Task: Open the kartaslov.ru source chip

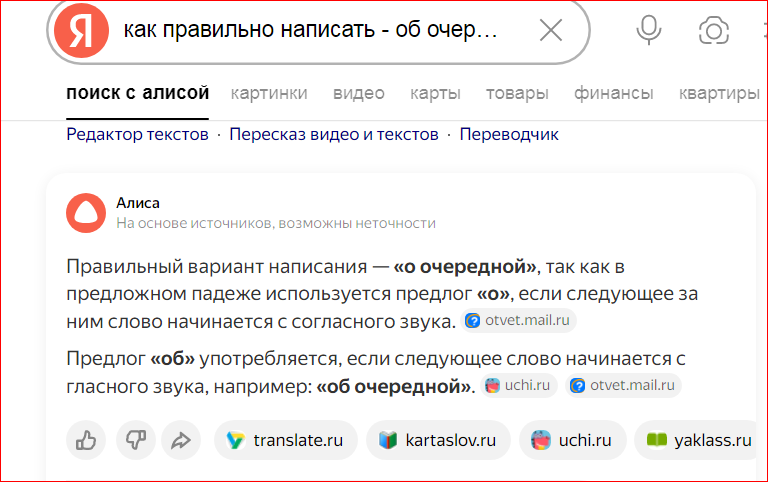Action: (x=439, y=439)
